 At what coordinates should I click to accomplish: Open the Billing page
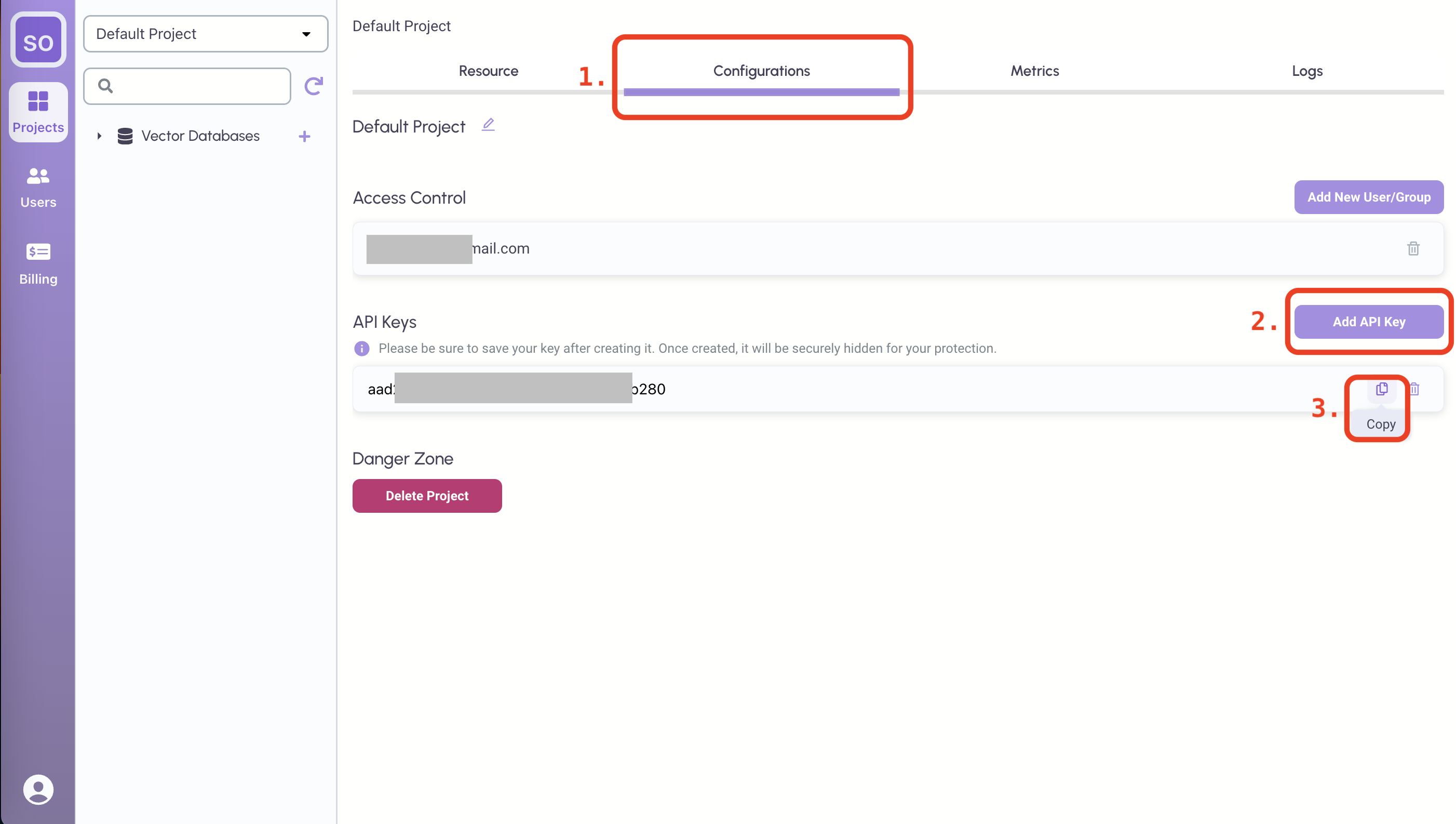pos(38,264)
